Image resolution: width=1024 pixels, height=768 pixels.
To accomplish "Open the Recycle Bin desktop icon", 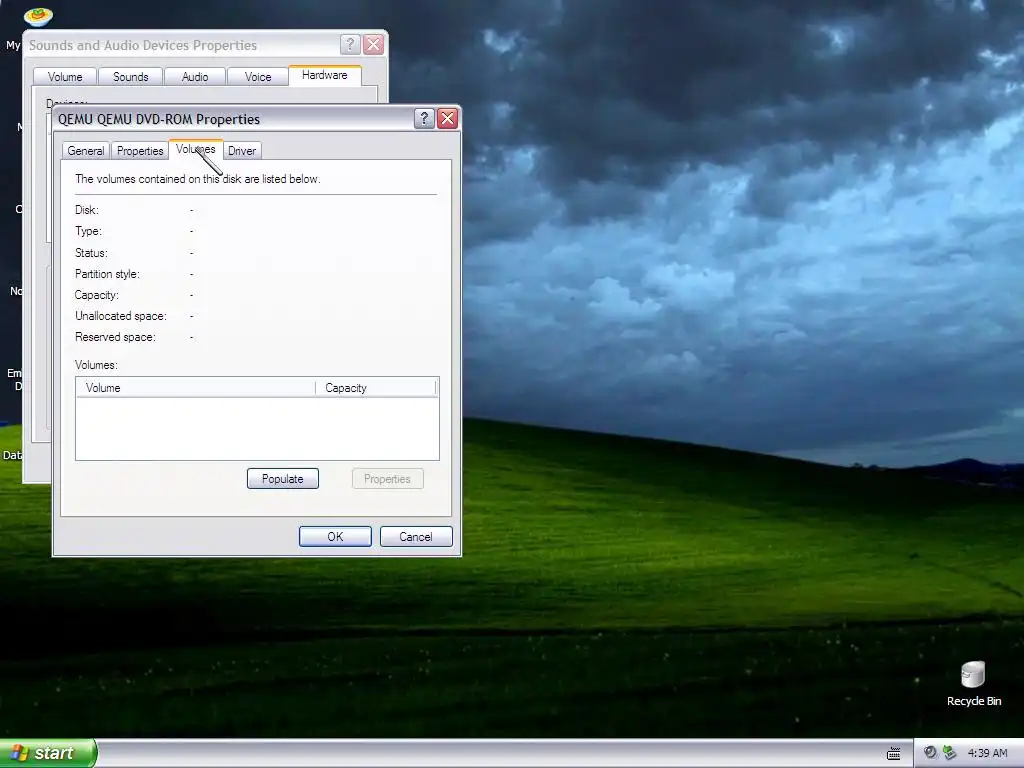I will tap(973, 683).
